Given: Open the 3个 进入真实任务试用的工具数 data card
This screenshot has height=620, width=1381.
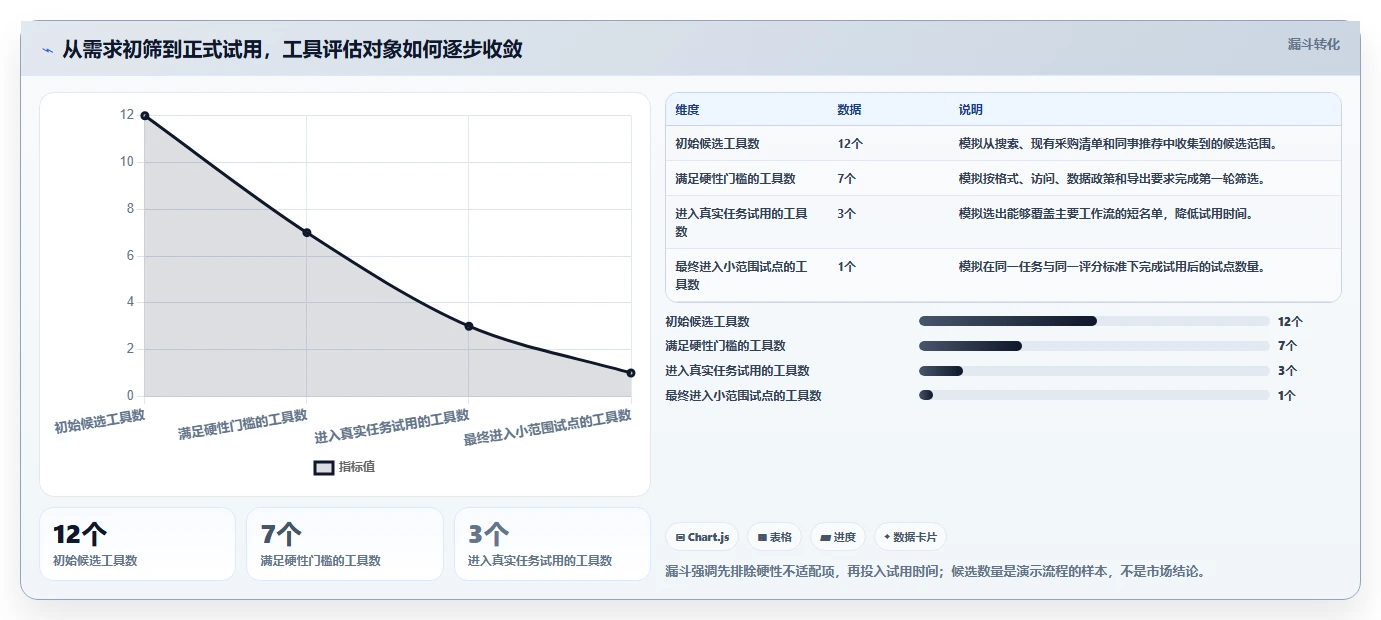Looking at the screenshot, I should click(552, 544).
